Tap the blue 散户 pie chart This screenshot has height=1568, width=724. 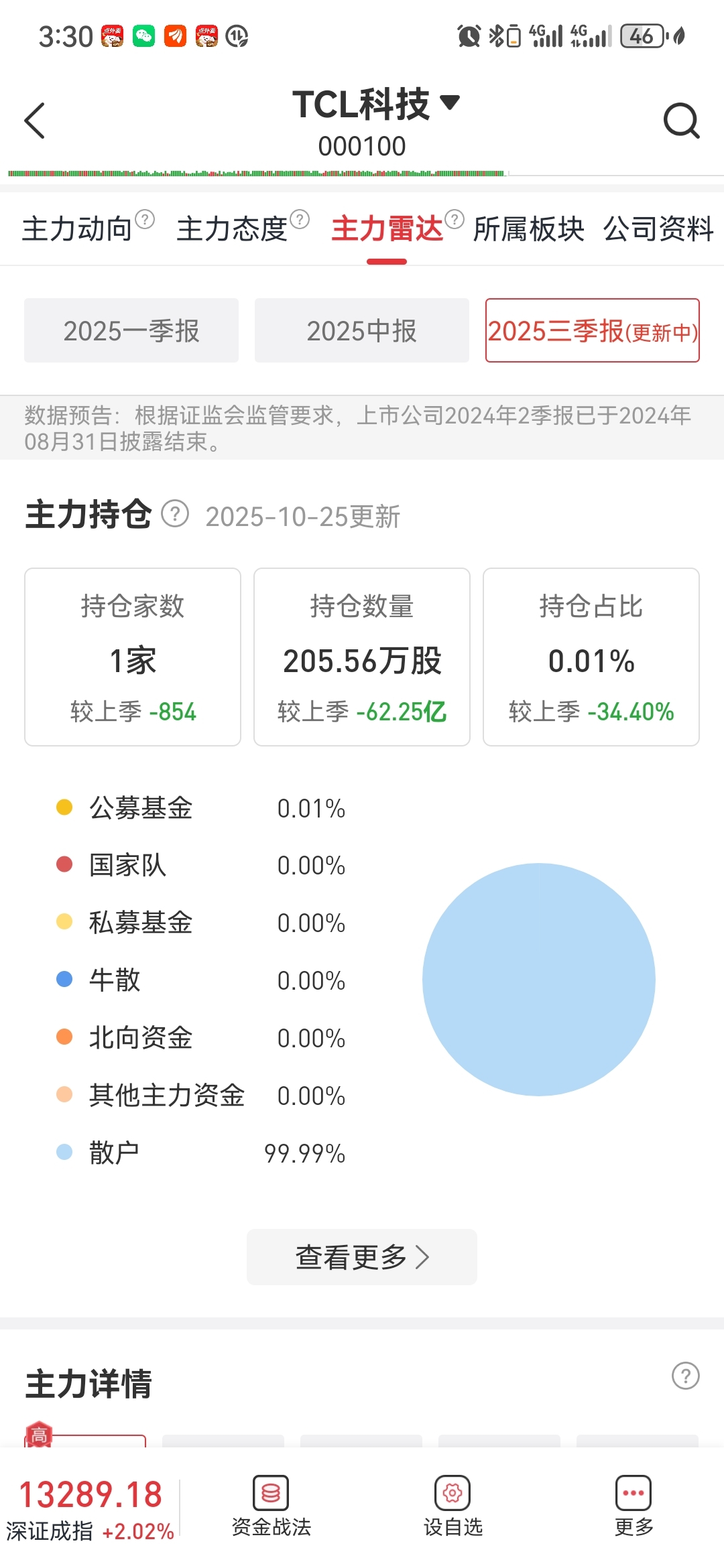(538, 979)
